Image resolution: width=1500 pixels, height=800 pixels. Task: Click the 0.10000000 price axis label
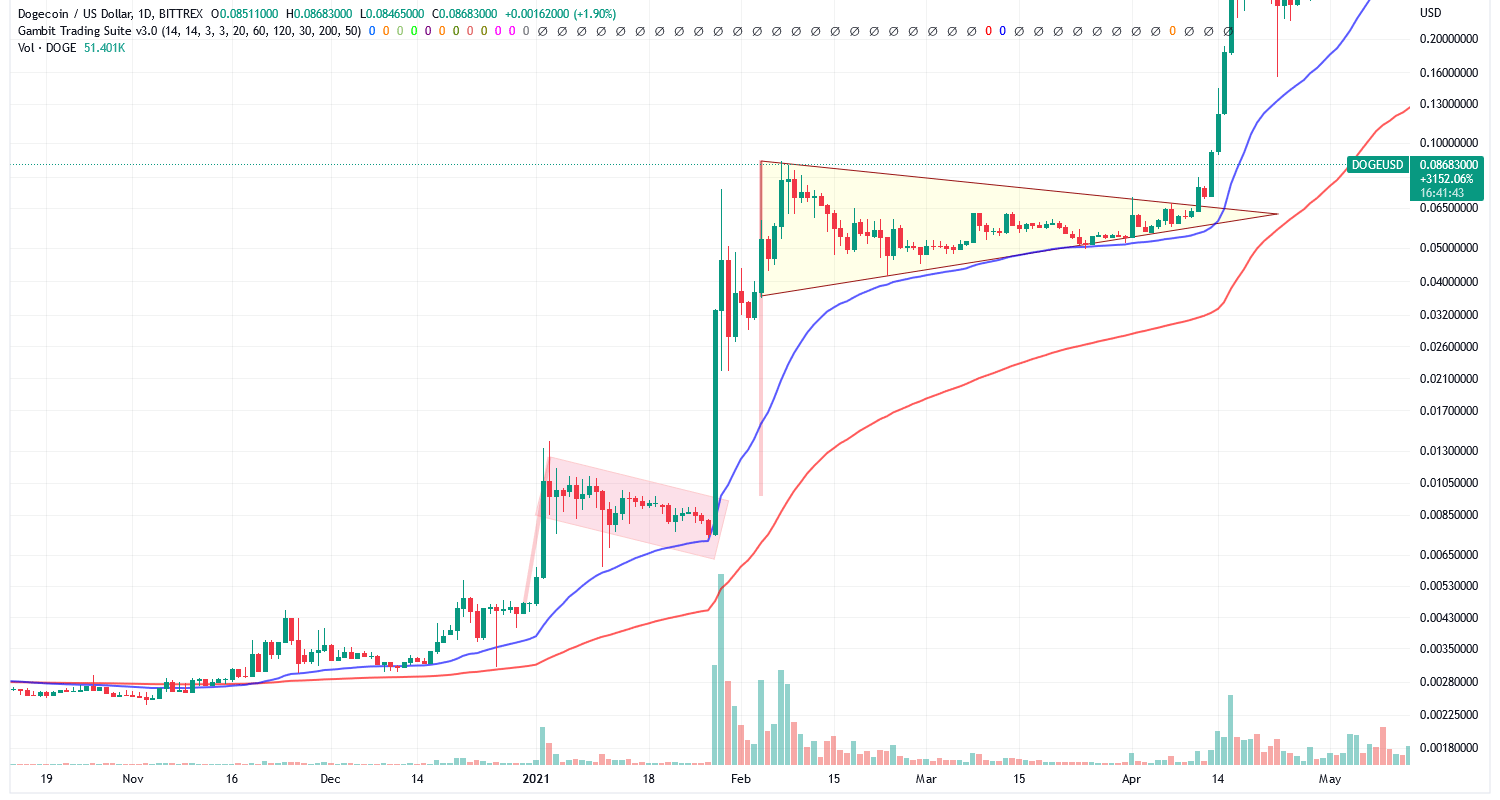(1450, 143)
